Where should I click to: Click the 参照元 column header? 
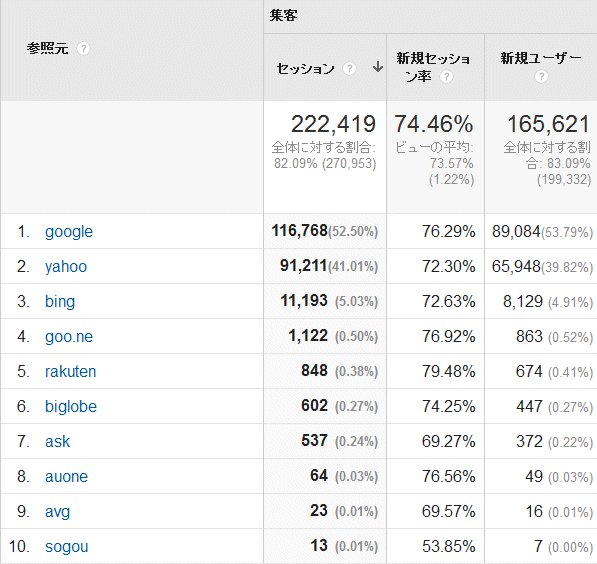click(48, 49)
